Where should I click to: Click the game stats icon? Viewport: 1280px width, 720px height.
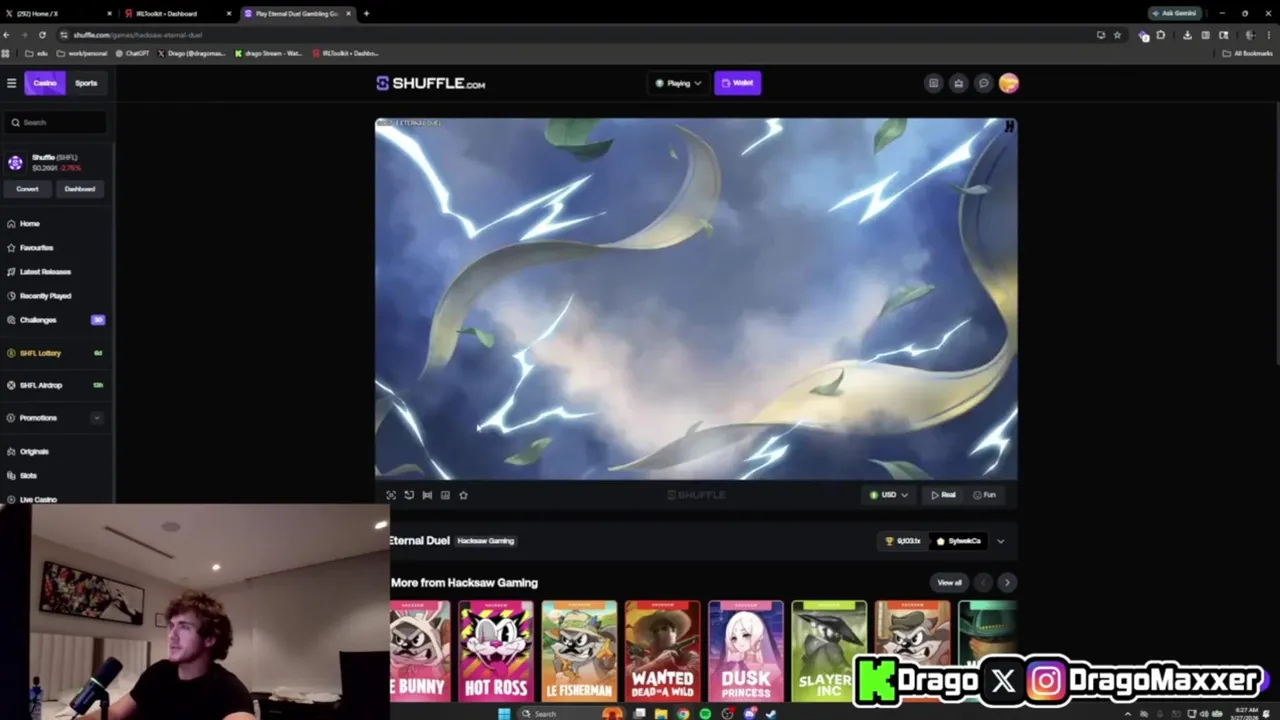coord(445,495)
